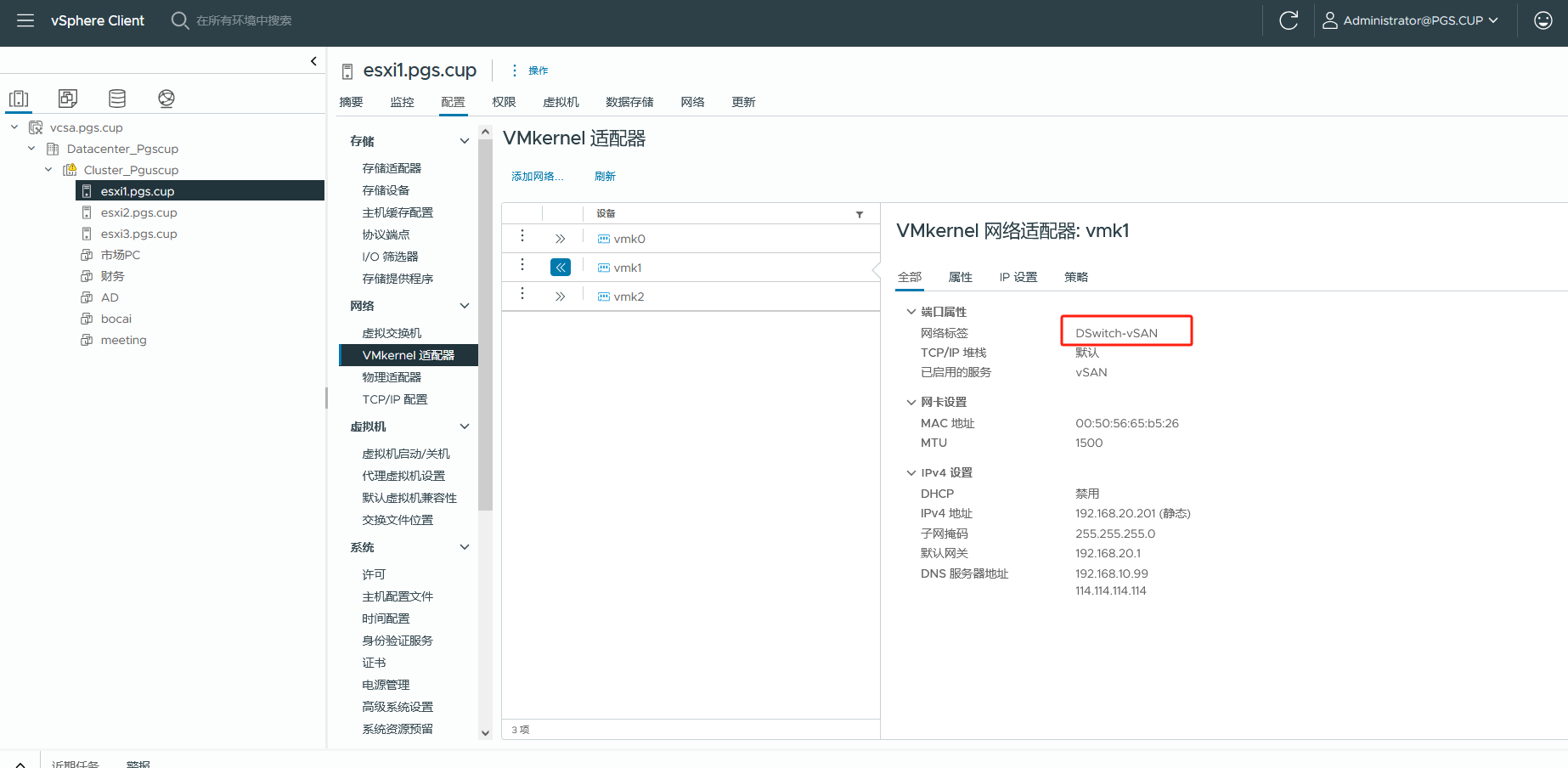Open the 监控 tab
1568x768 pixels.
pyautogui.click(x=402, y=102)
